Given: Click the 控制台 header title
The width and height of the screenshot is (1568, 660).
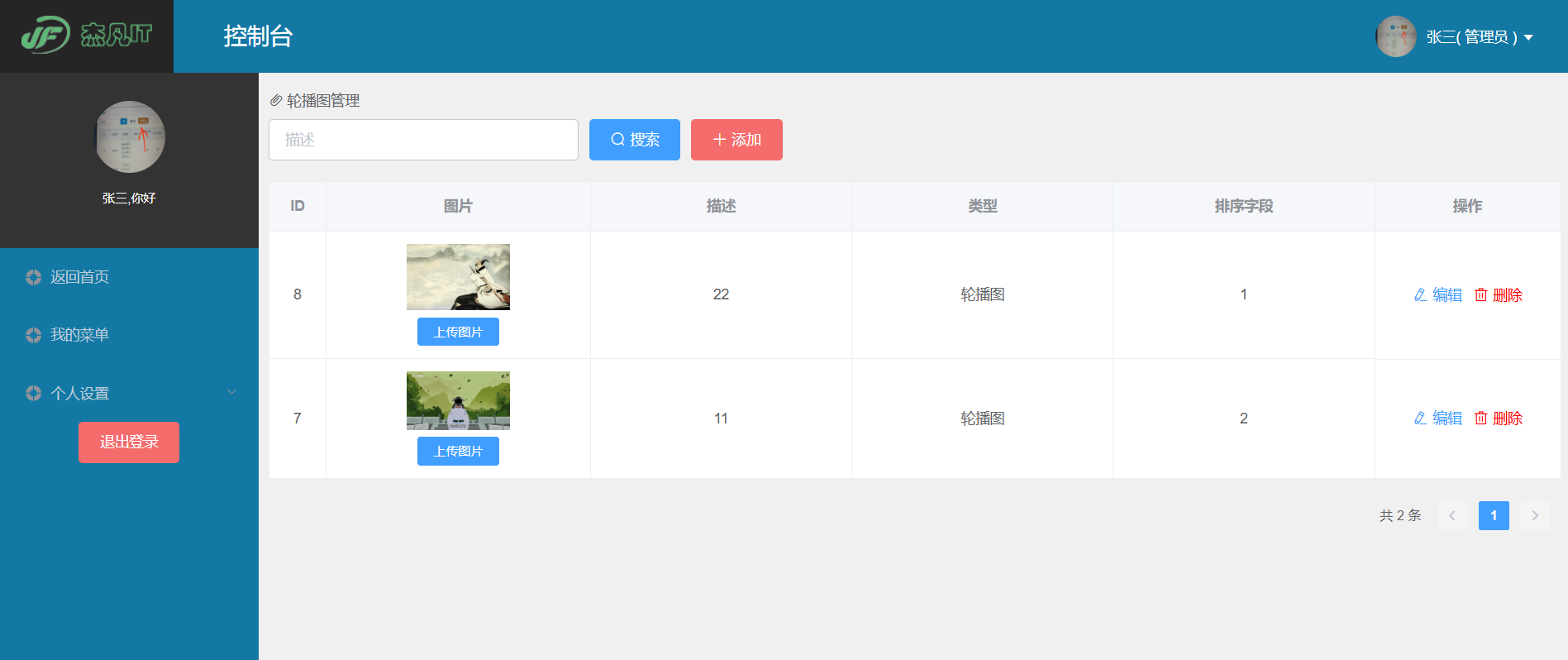Looking at the screenshot, I should [258, 36].
